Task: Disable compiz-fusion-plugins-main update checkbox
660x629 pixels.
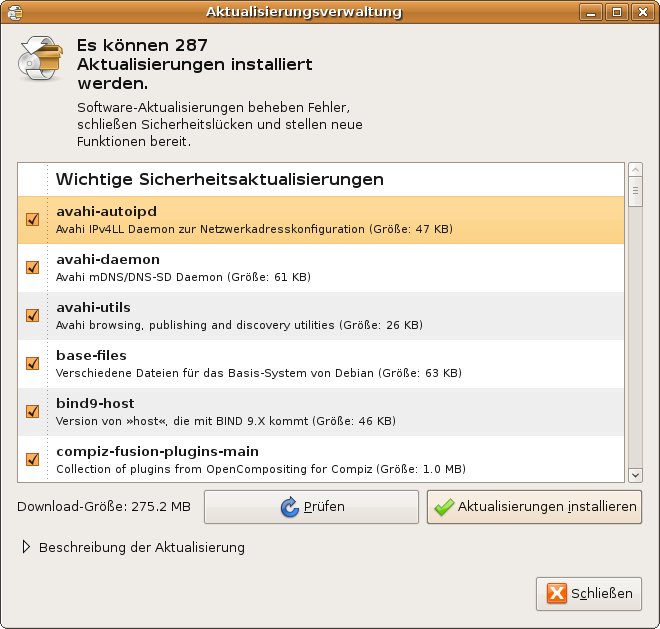Action: click(32, 459)
